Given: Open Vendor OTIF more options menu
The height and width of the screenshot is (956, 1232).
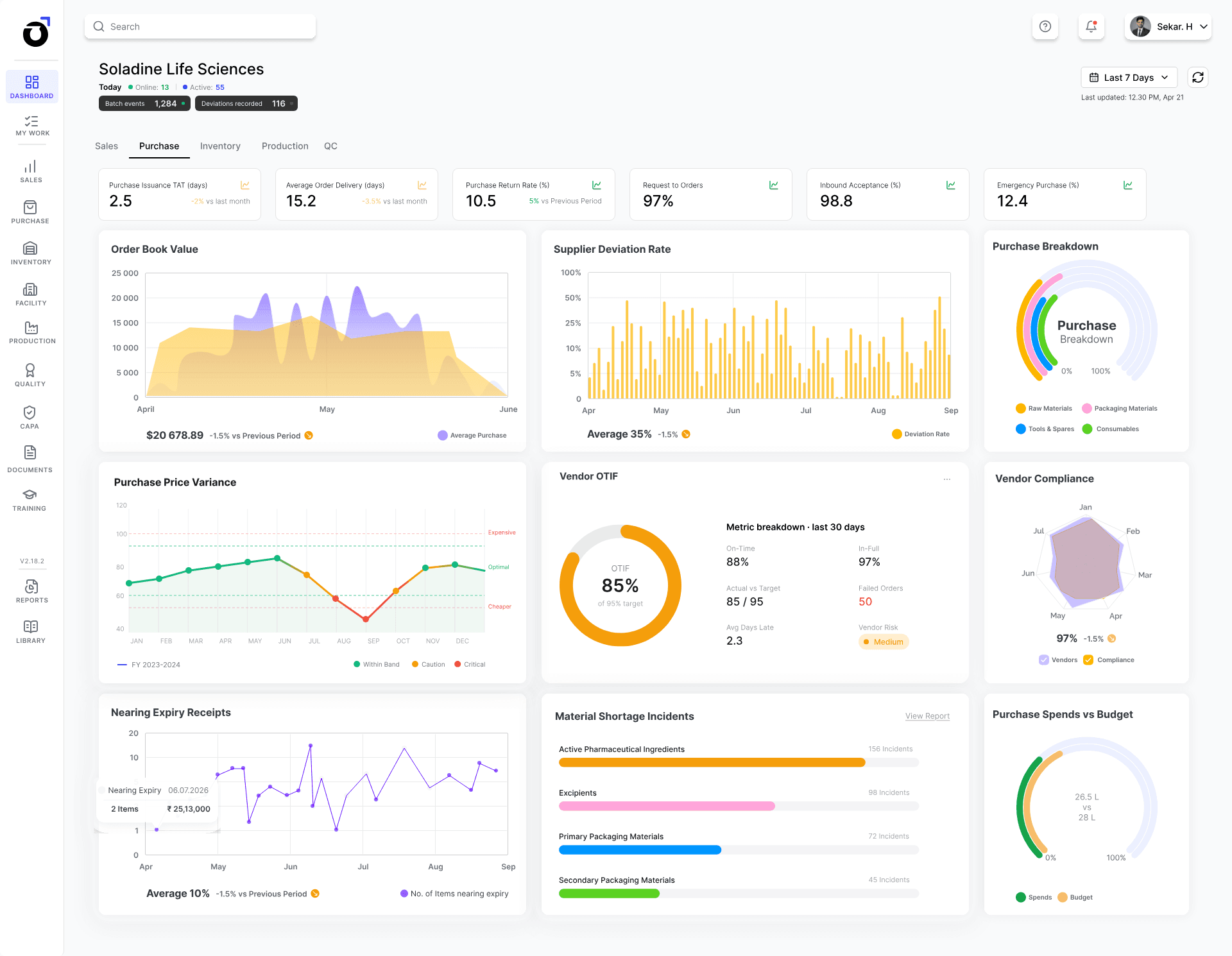Looking at the screenshot, I should pos(947,479).
